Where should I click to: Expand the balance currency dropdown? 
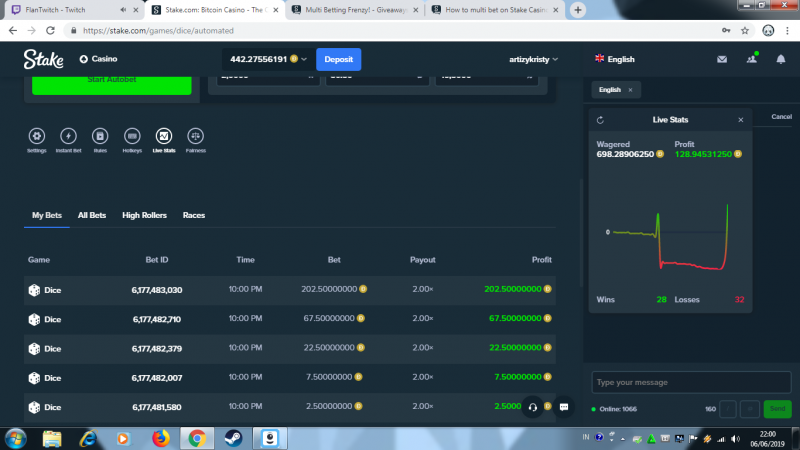(x=304, y=59)
